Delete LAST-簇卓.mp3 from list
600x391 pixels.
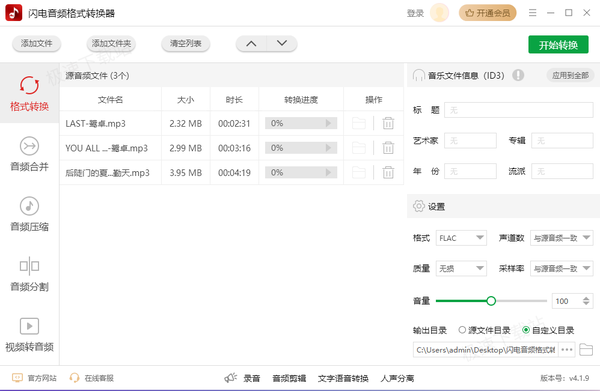388,123
